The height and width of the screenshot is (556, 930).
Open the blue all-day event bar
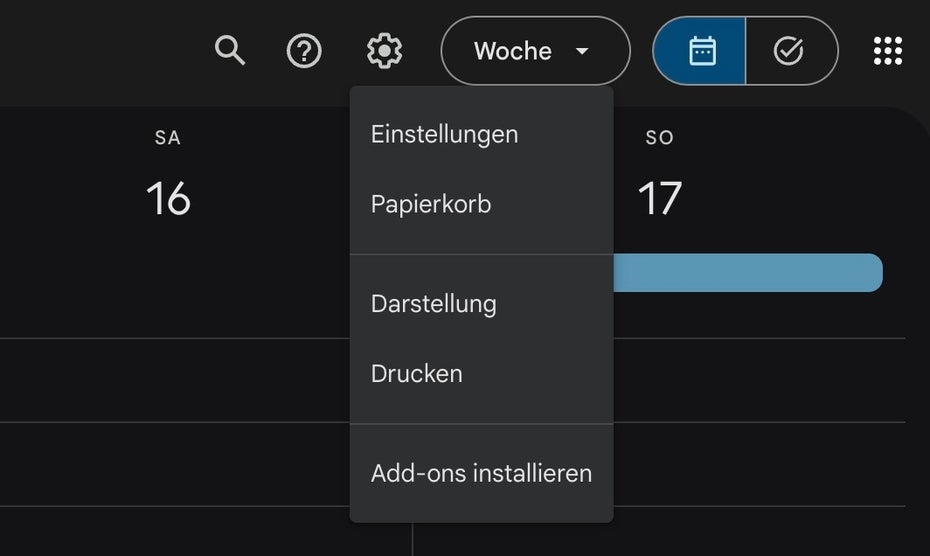[x=747, y=273]
